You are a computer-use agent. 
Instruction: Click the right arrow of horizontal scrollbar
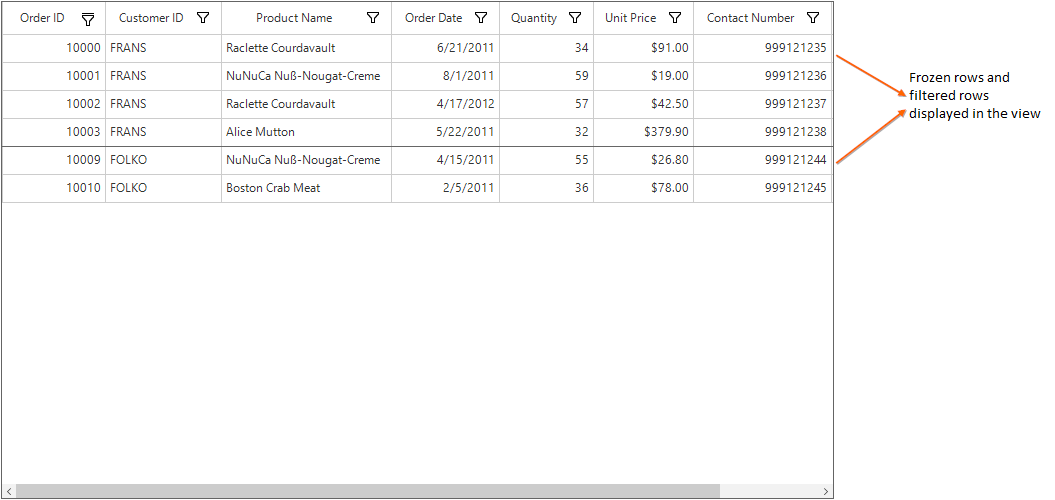tap(826, 491)
